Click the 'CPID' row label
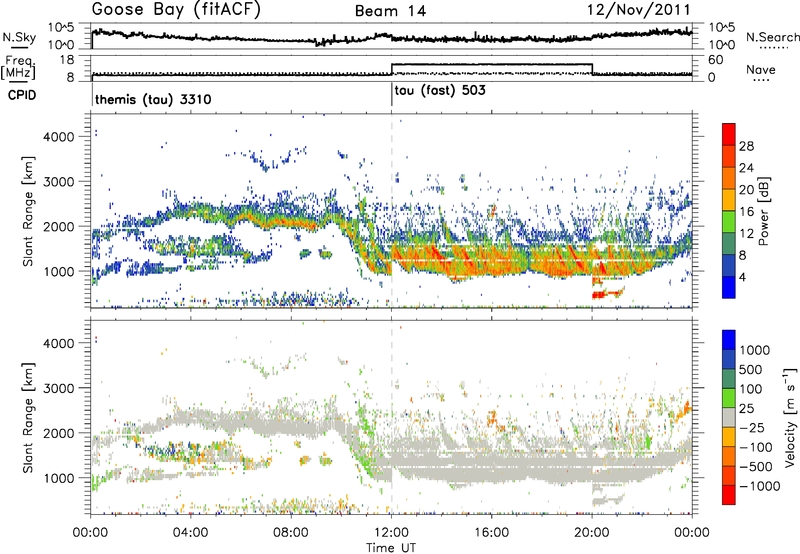The height and width of the screenshot is (554, 800). [22, 95]
